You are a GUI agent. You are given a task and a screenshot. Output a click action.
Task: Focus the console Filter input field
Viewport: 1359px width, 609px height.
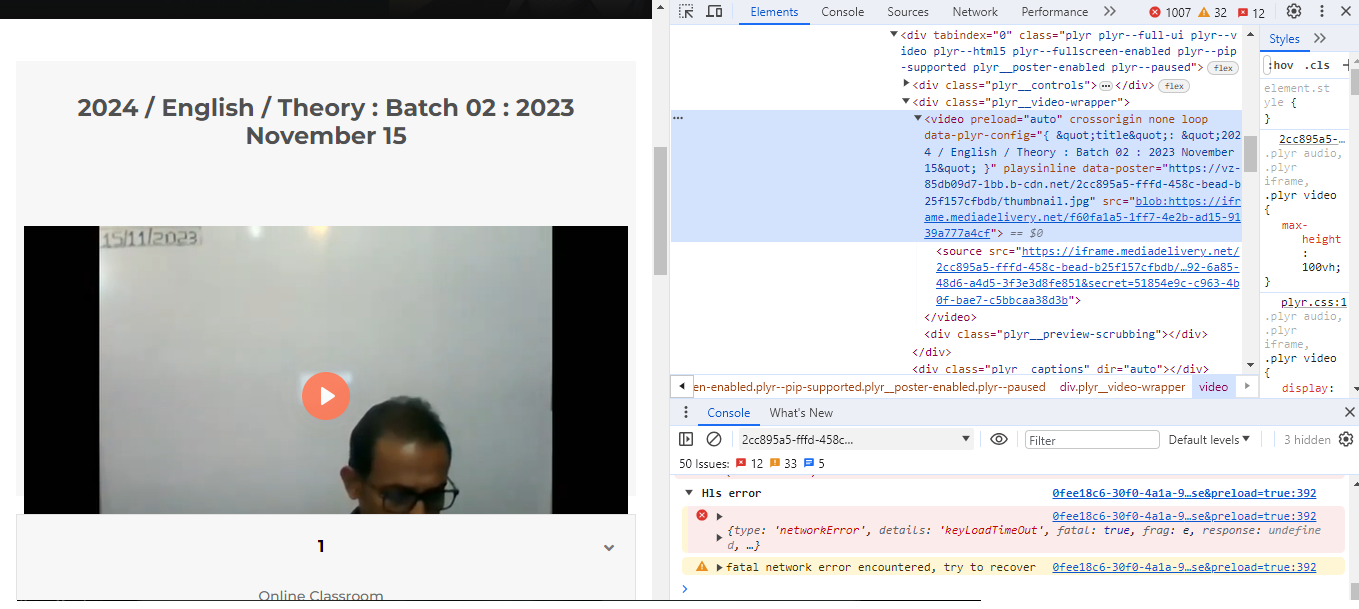tap(1092, 440)
